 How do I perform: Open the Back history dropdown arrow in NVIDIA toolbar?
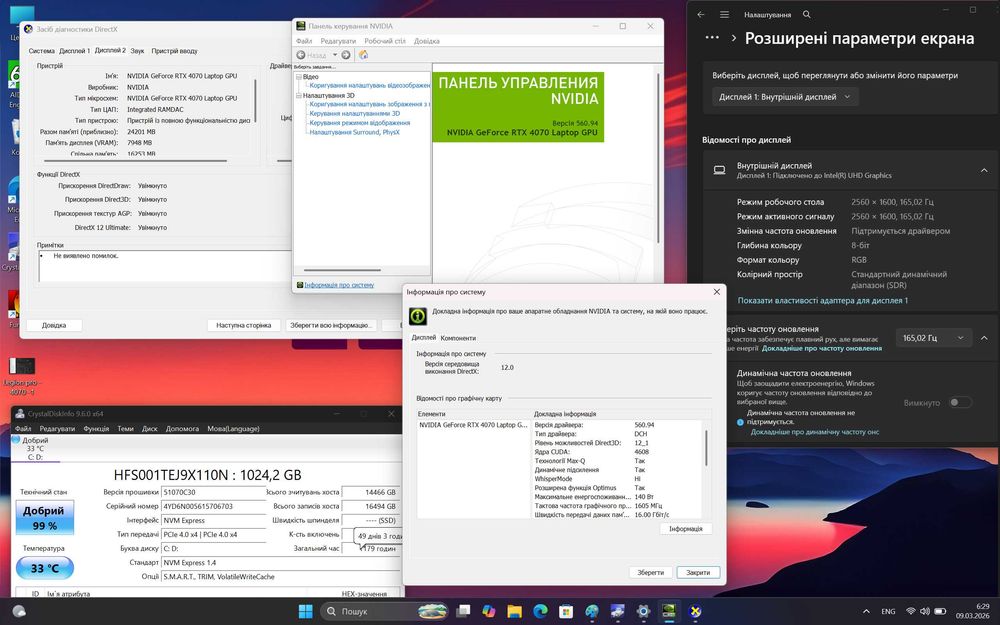point(335,55)
